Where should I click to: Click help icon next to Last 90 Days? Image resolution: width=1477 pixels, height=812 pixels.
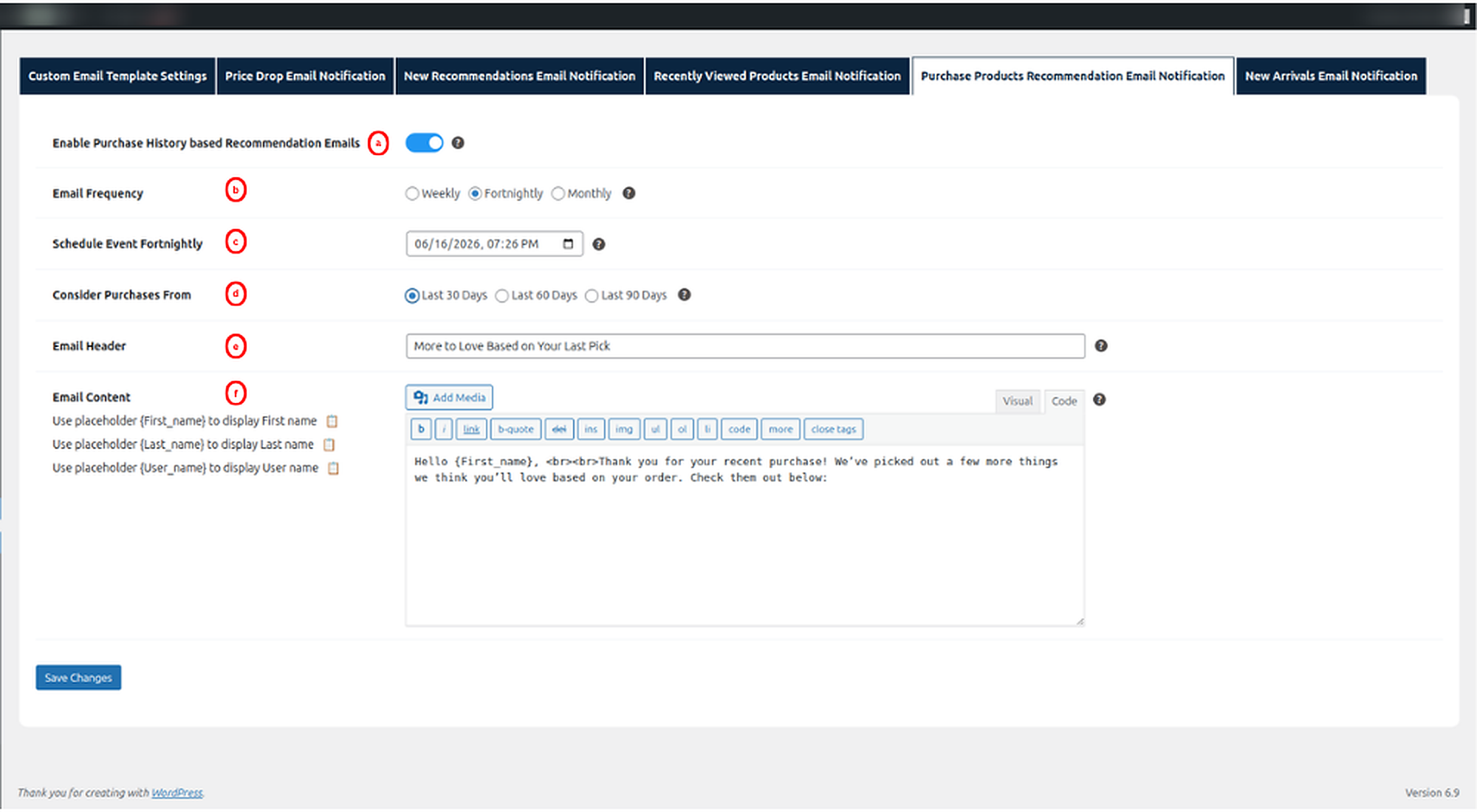(x=685, y=295)
